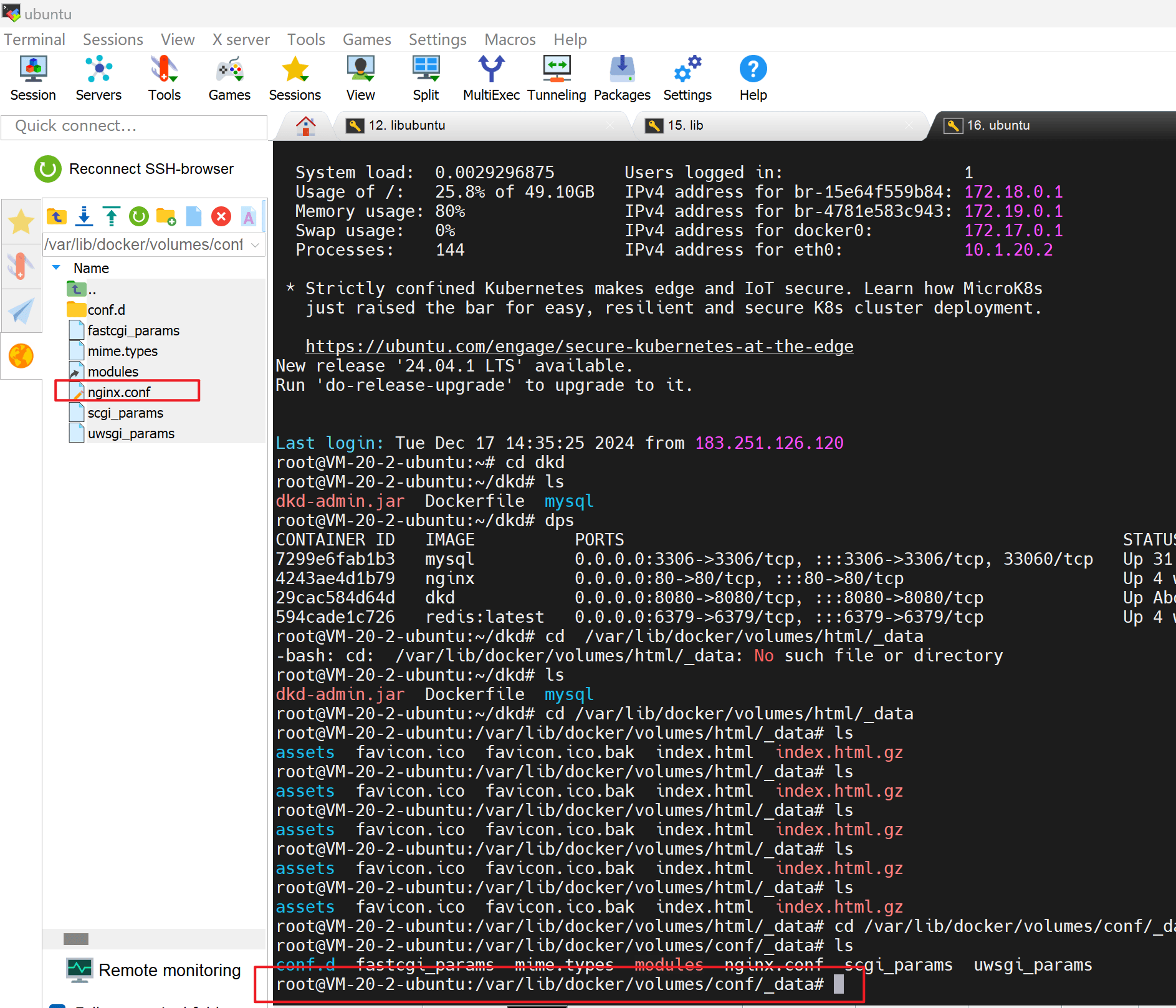Click the rename file 'A' icon

click(249, 216)
